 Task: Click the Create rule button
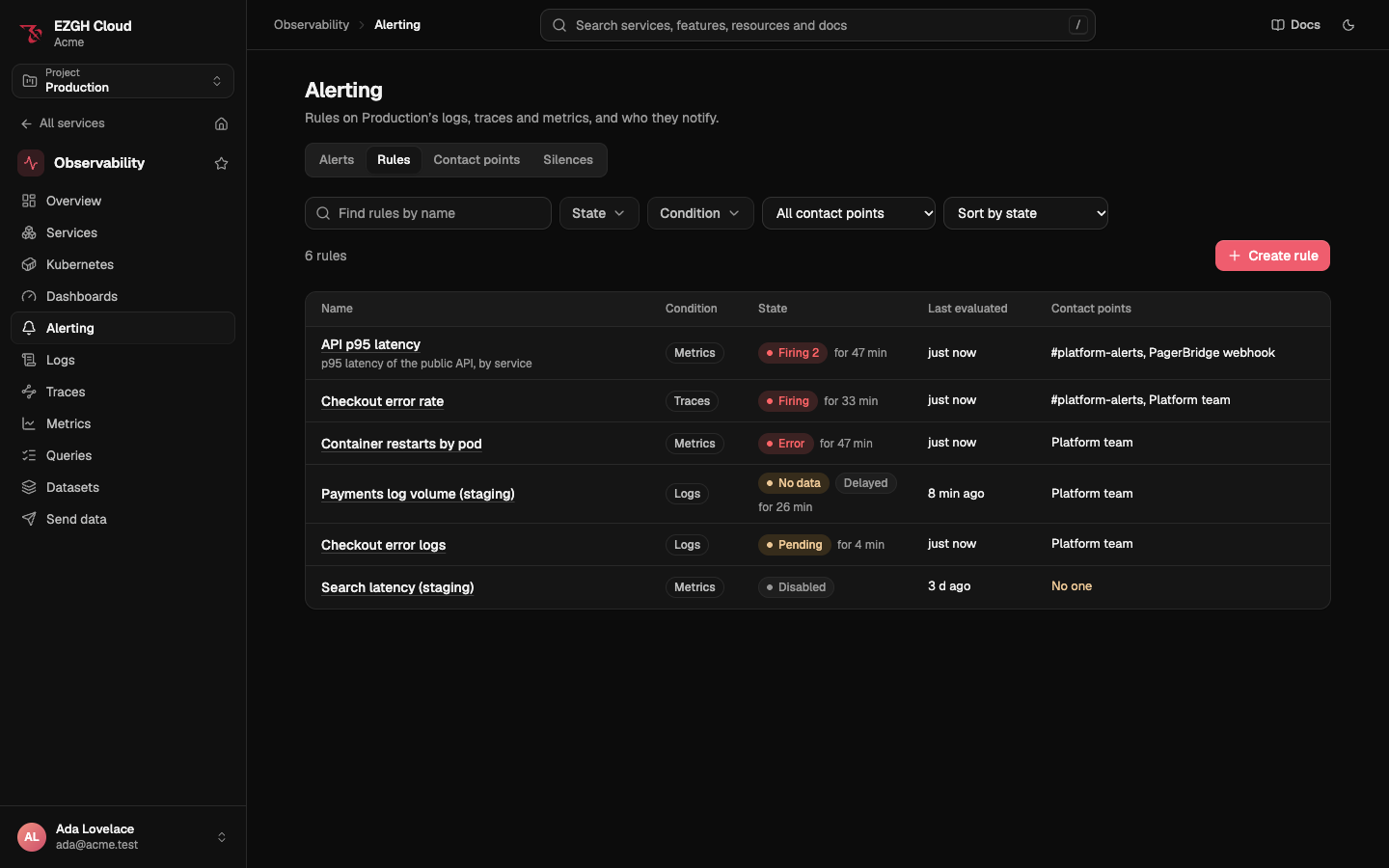click(x=1272, y=256)
